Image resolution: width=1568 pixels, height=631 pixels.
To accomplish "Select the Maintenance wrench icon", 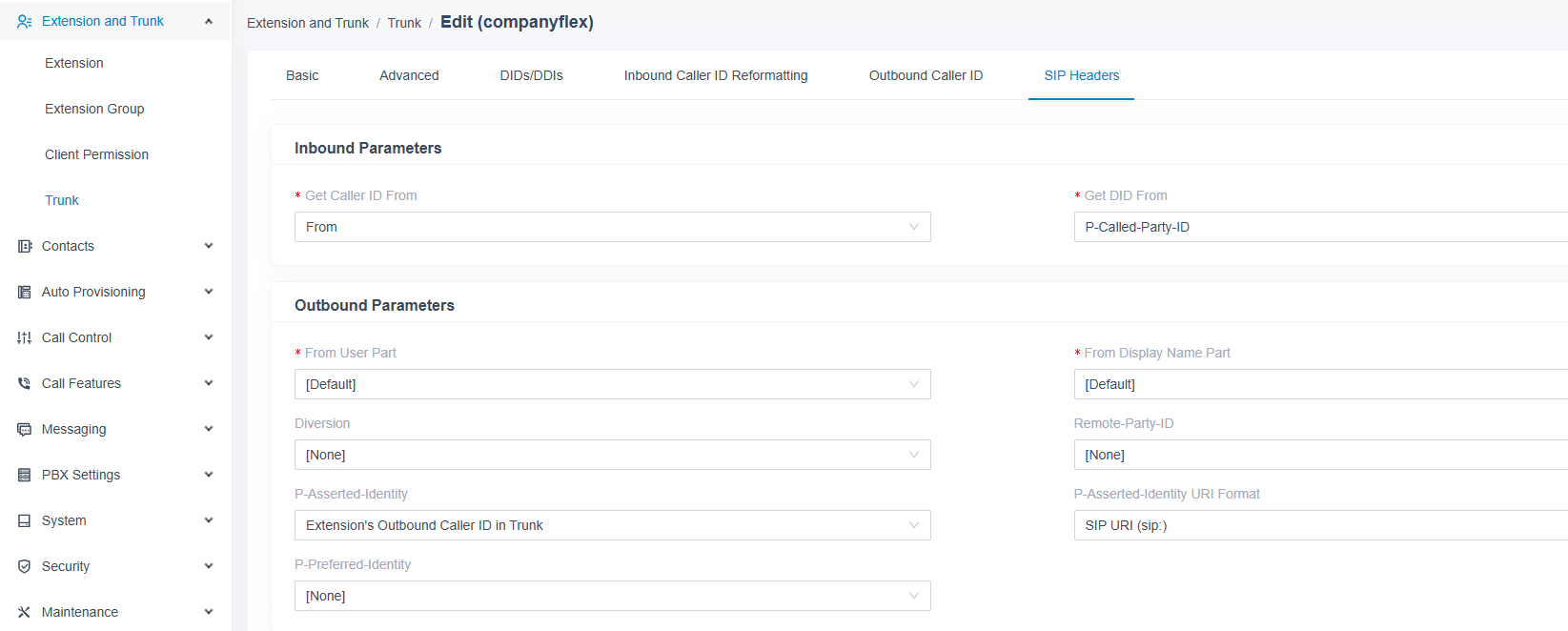I will [x=24, y=612].
